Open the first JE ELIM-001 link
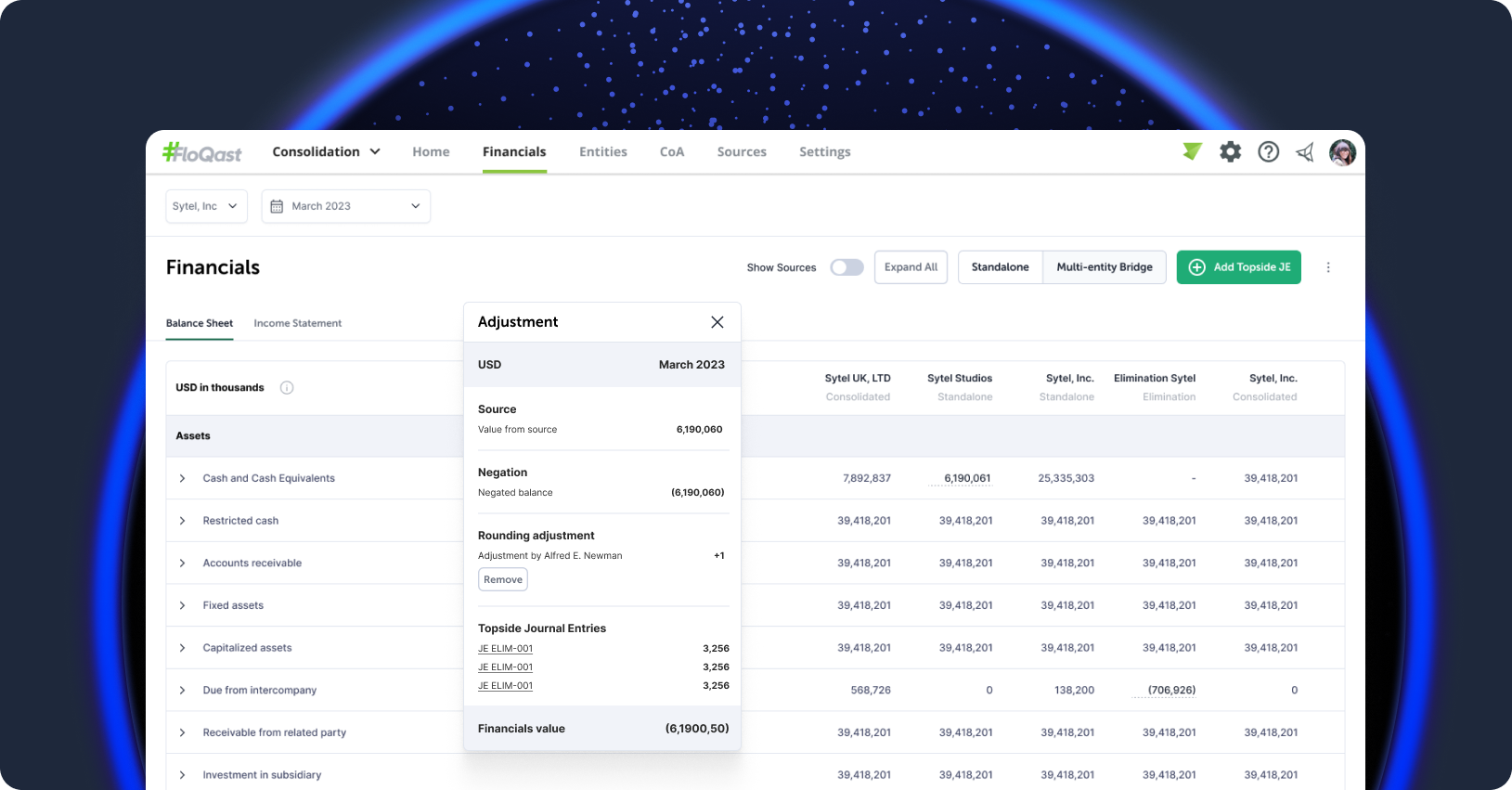This screenshot has width=1512, height=790. point(506,649)
